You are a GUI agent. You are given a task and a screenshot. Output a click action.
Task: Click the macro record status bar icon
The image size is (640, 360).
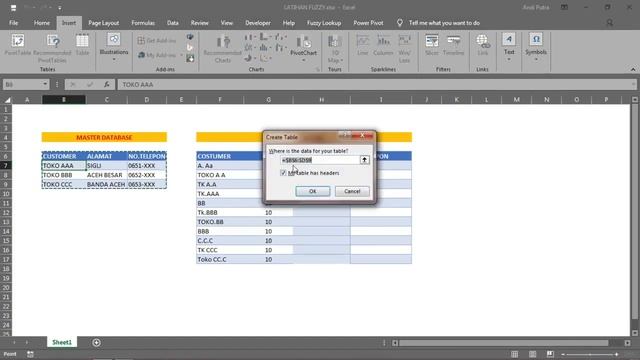click(30, 354)
